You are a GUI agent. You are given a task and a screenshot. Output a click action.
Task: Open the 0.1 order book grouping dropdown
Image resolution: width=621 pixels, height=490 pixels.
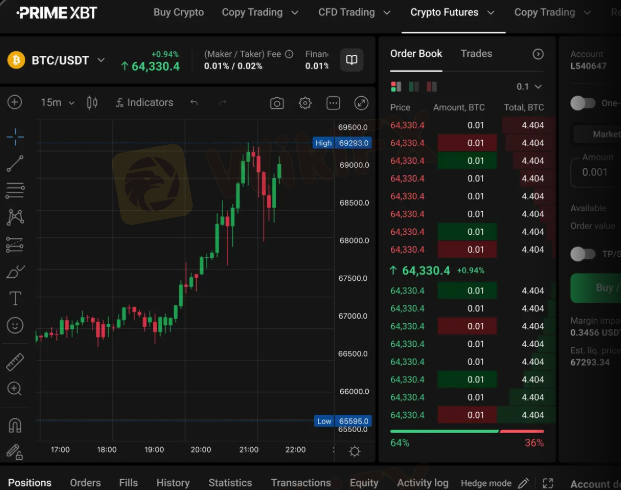coord(529,87)
